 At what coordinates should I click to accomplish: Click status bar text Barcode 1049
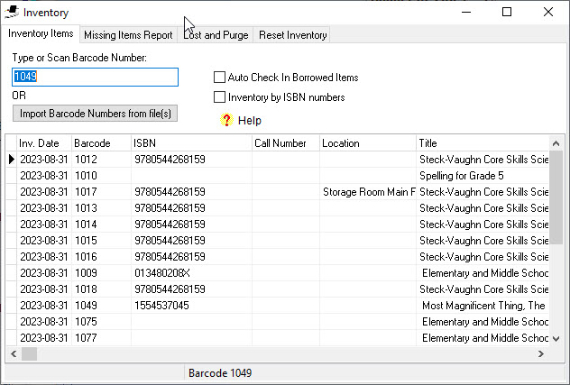220,373
